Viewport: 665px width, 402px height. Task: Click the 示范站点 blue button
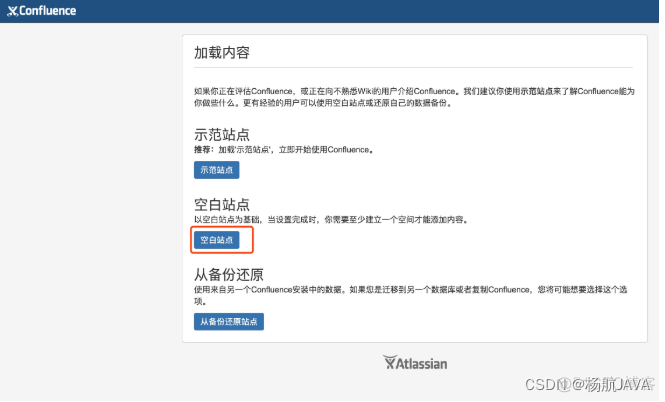point(216,170)
